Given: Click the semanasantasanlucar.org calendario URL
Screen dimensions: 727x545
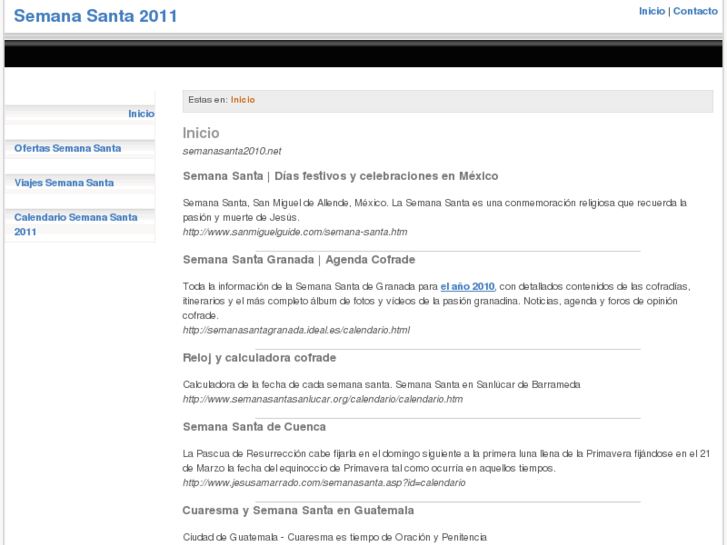Looking at the screenshot, I should coord(322,399).
